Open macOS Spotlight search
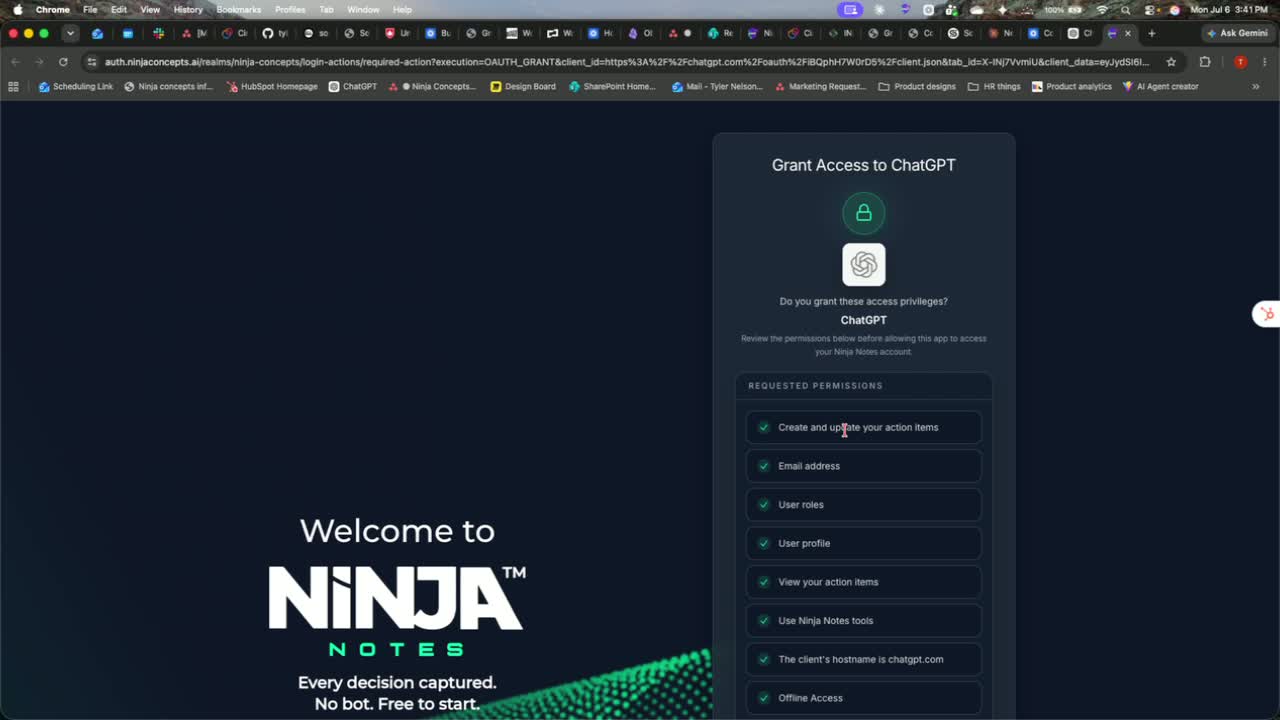 (x=1126, y=10)
